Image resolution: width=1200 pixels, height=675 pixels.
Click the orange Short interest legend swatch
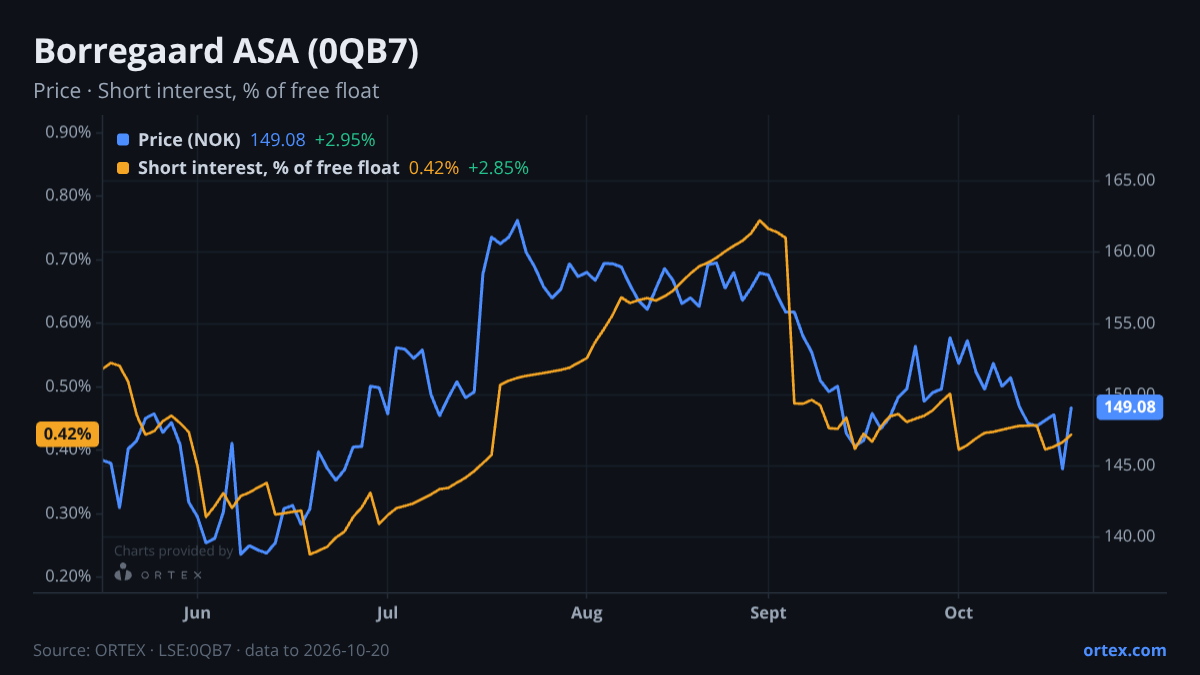click(x=123, y=168)
